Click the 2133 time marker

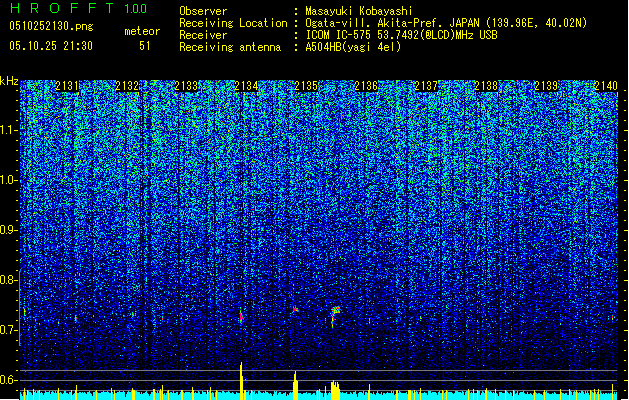click(x=187, y=86)
